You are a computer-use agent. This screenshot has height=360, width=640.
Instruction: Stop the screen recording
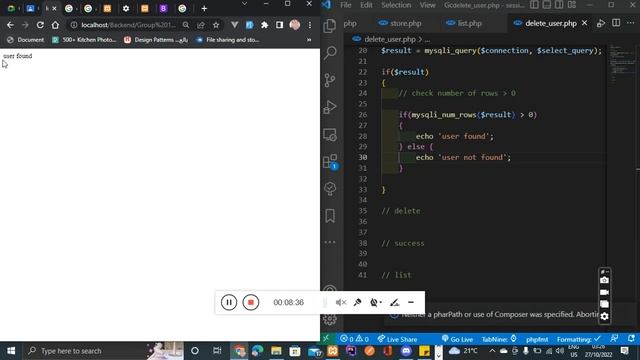[251, 302]
